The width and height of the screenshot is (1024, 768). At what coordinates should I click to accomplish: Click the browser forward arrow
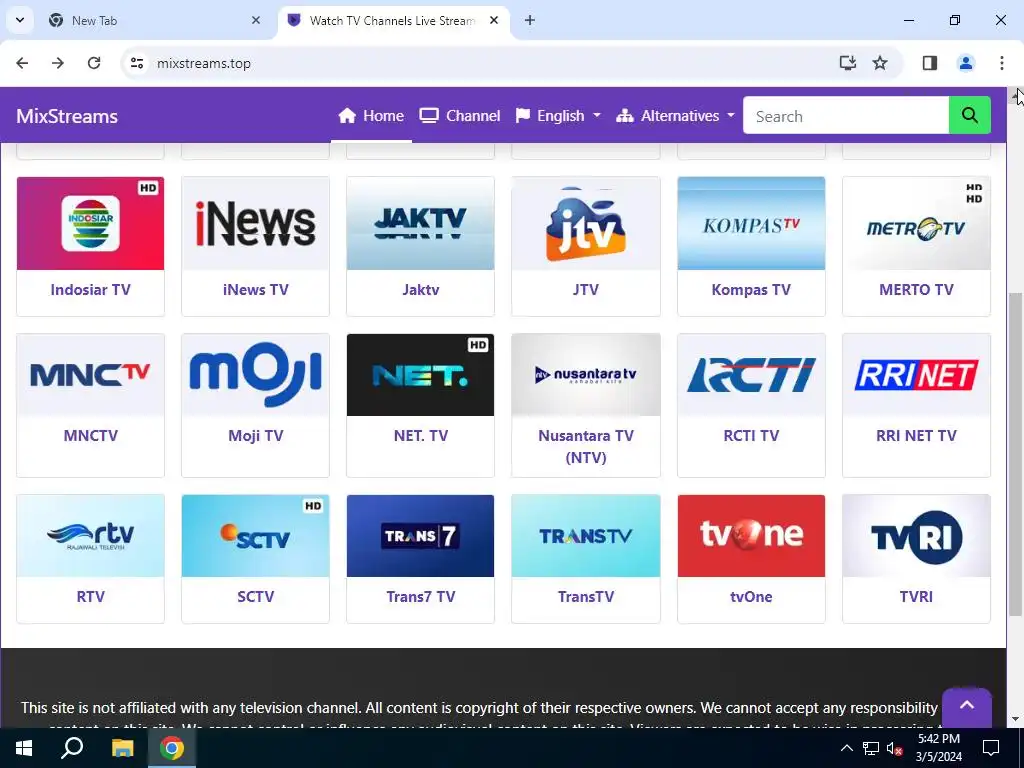[58, 63]
